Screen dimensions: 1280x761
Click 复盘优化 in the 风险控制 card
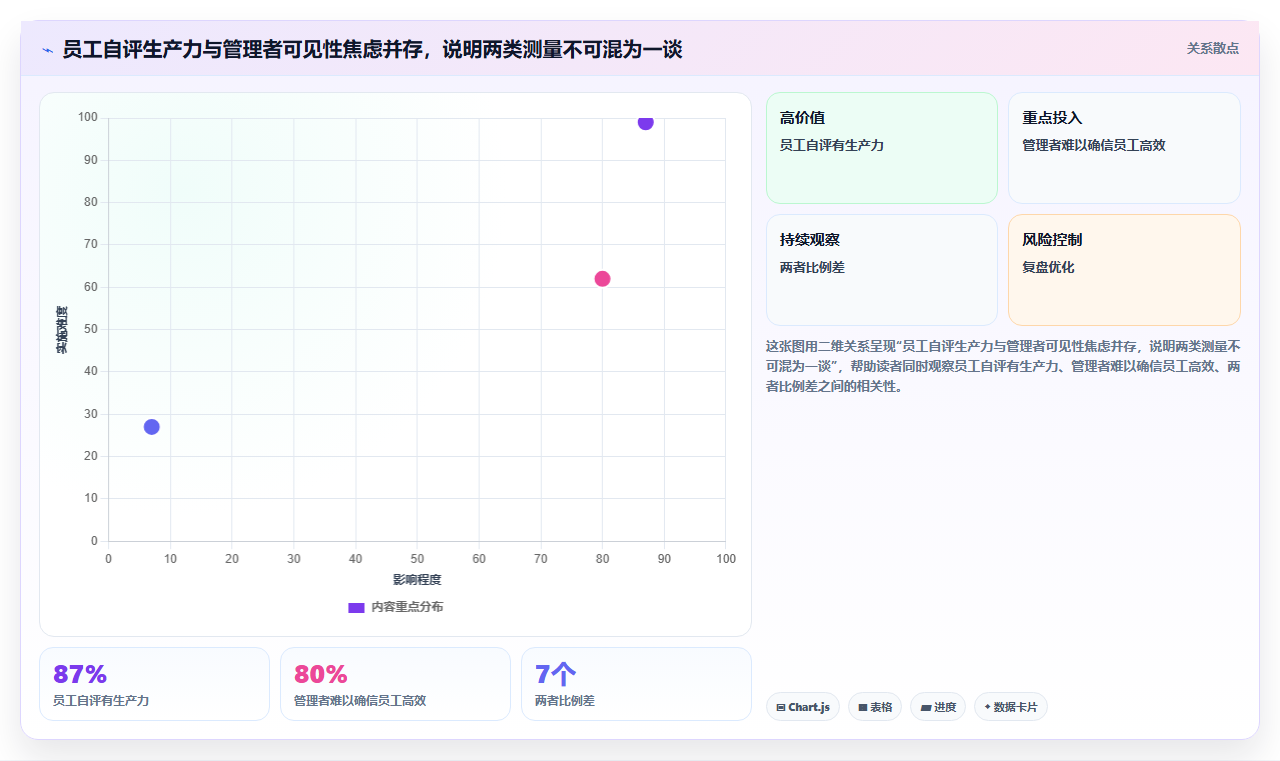click(1048, 268)
